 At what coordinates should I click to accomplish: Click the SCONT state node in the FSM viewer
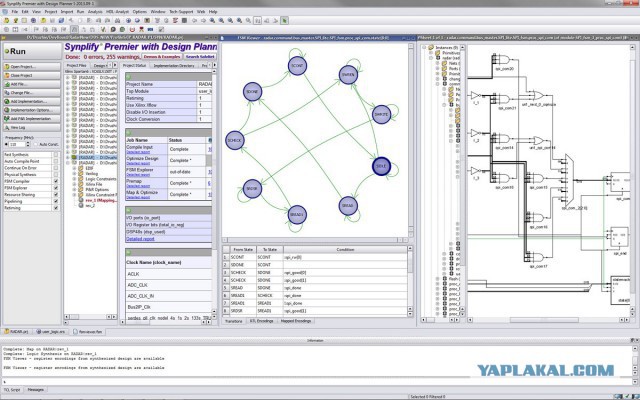pyautogui.click(x=297, y=66)
